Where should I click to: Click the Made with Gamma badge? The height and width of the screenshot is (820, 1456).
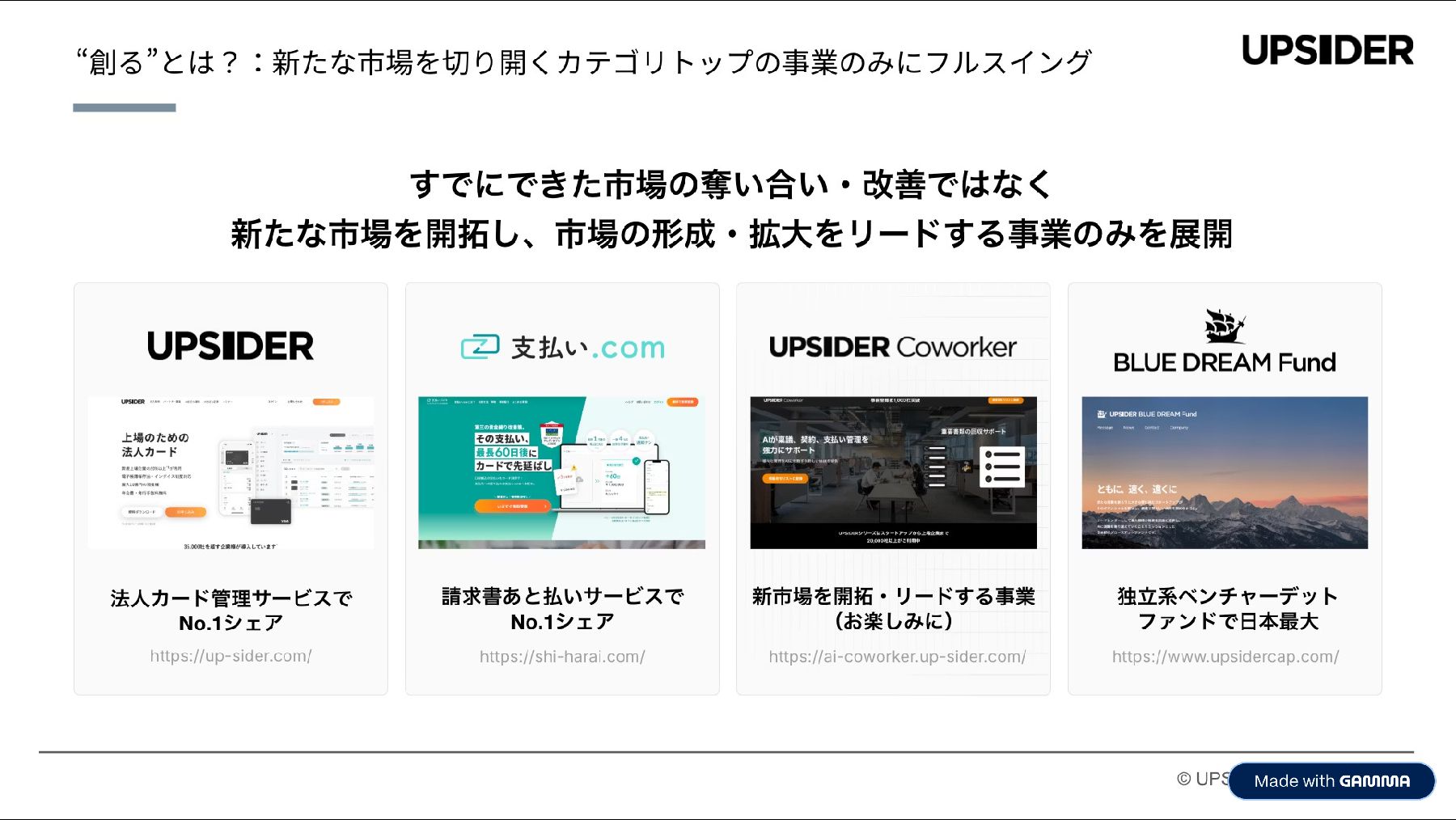pyautogui.click(x=1331, y=781)
